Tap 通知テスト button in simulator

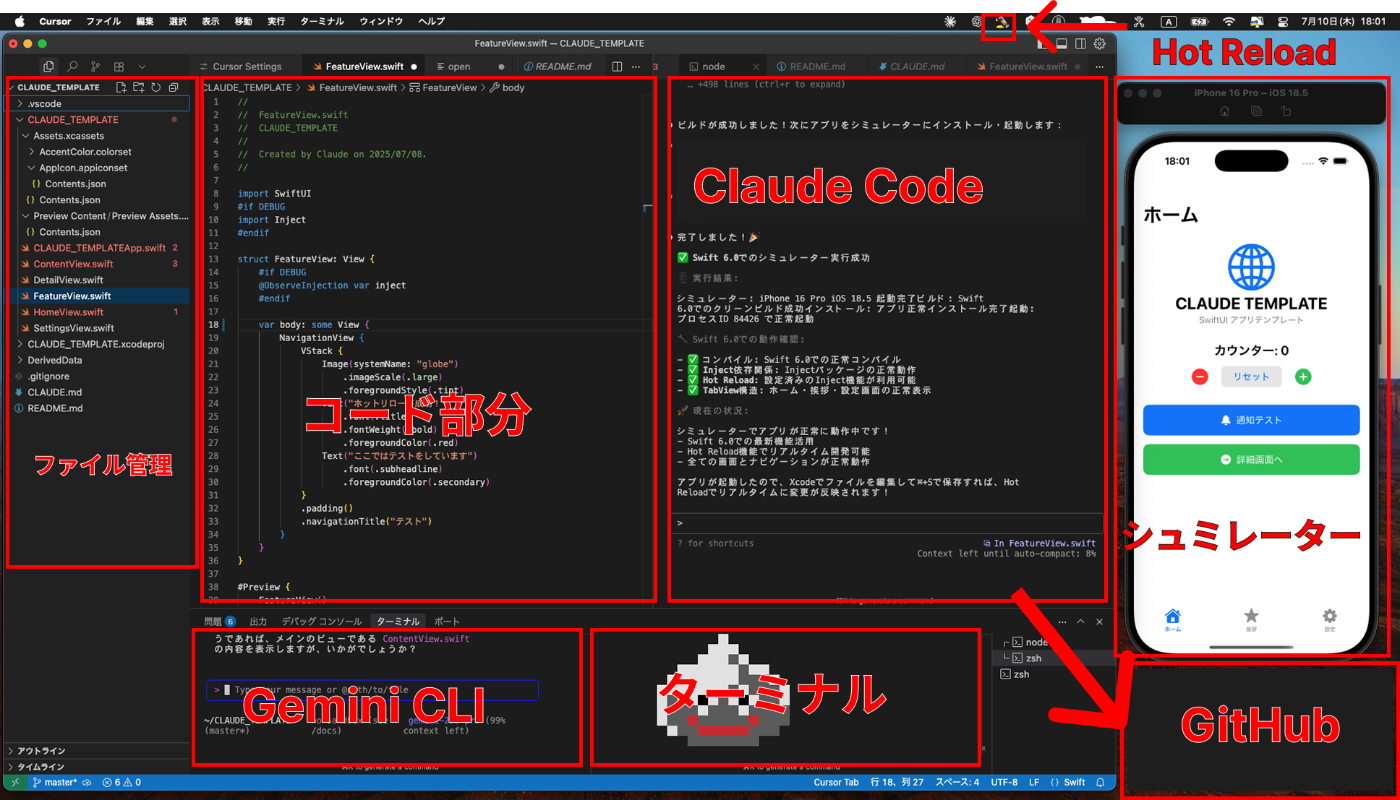1251,420
